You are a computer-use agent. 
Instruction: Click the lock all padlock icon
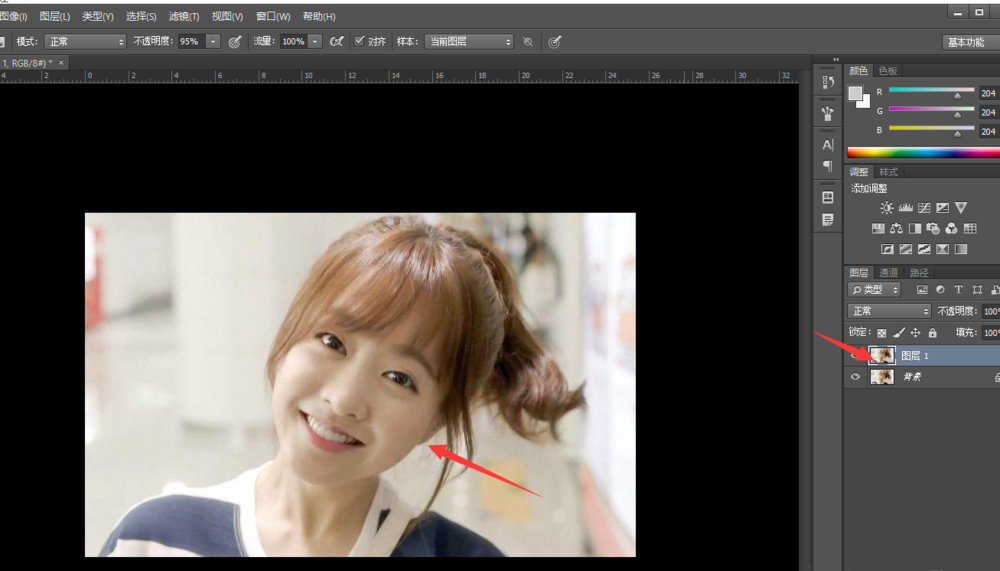tap(932, 333)
